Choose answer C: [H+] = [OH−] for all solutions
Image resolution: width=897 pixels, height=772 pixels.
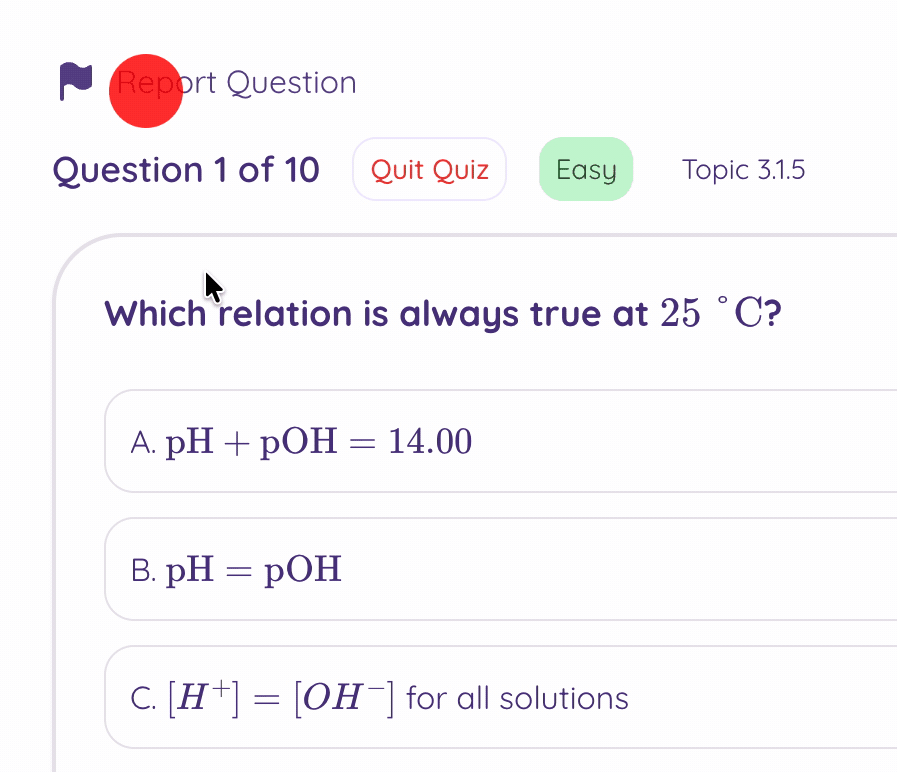tap(500, 697)
